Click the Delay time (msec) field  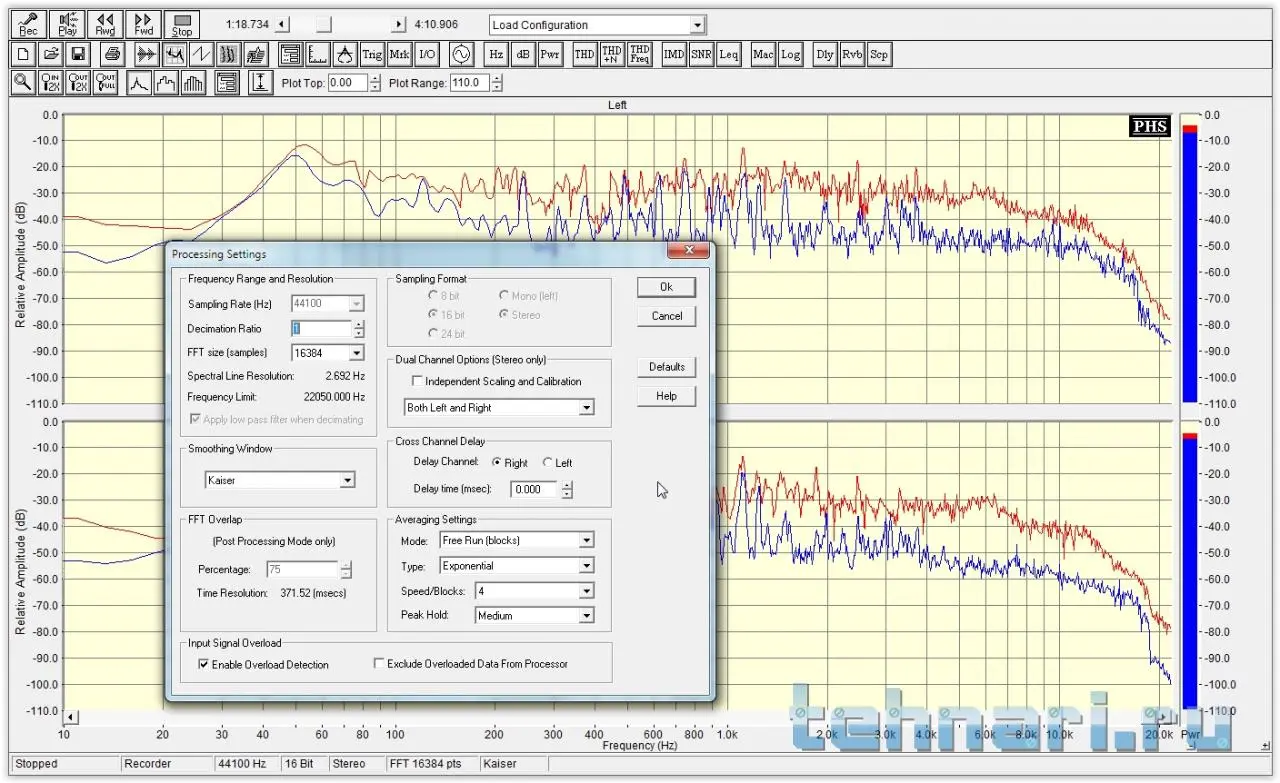(x=535, y=489)
